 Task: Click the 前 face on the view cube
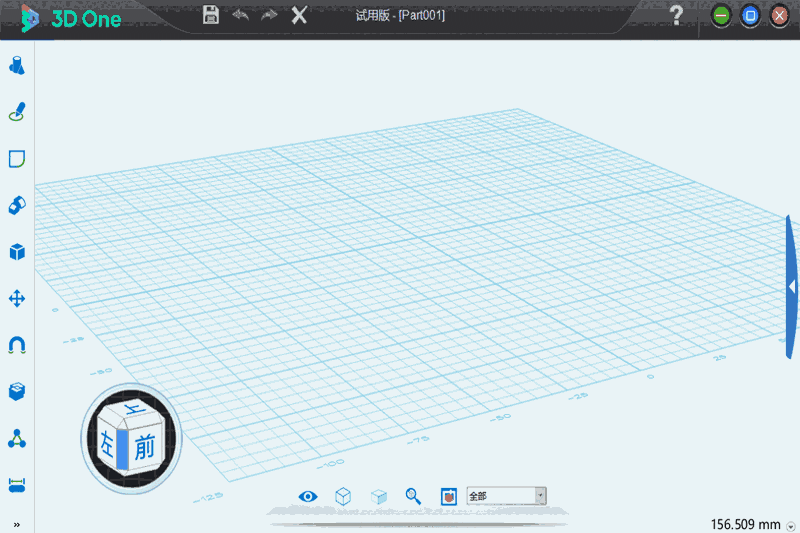pos(145,448)
